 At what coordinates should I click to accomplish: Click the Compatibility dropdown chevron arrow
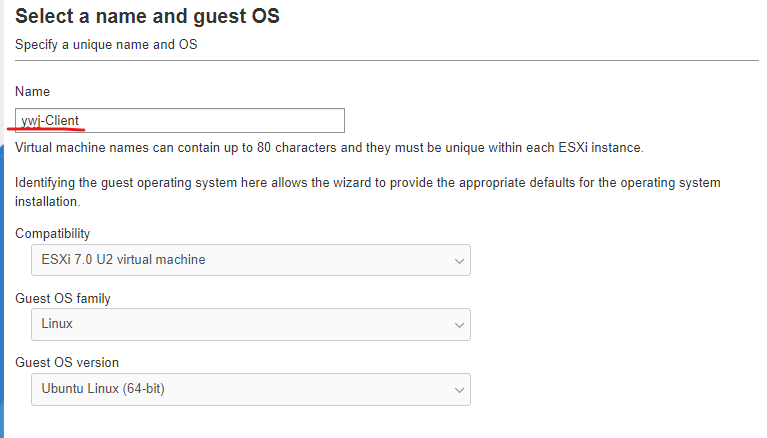(x=459, y=261)
